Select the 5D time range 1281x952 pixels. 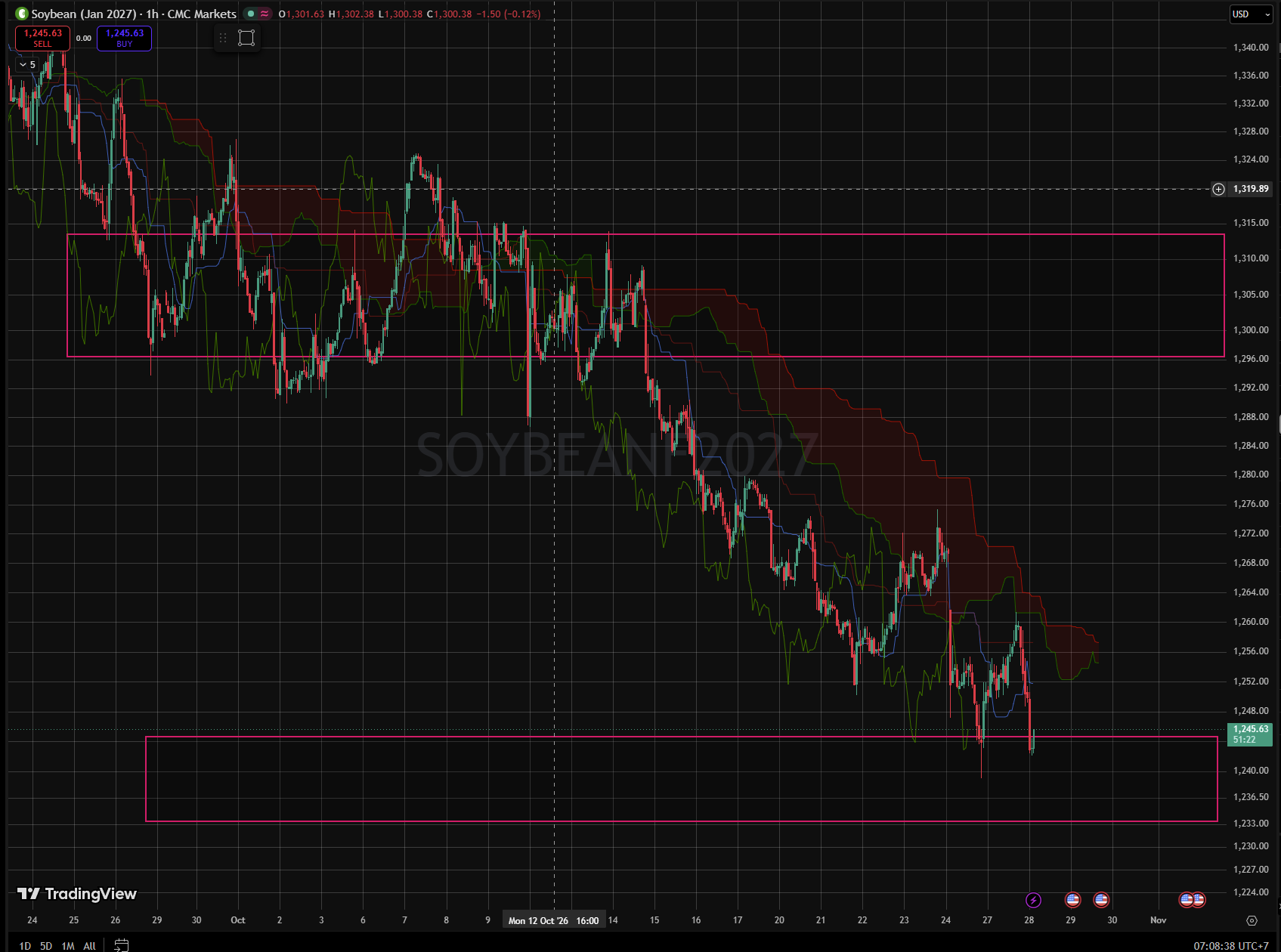tap(46, 945)
